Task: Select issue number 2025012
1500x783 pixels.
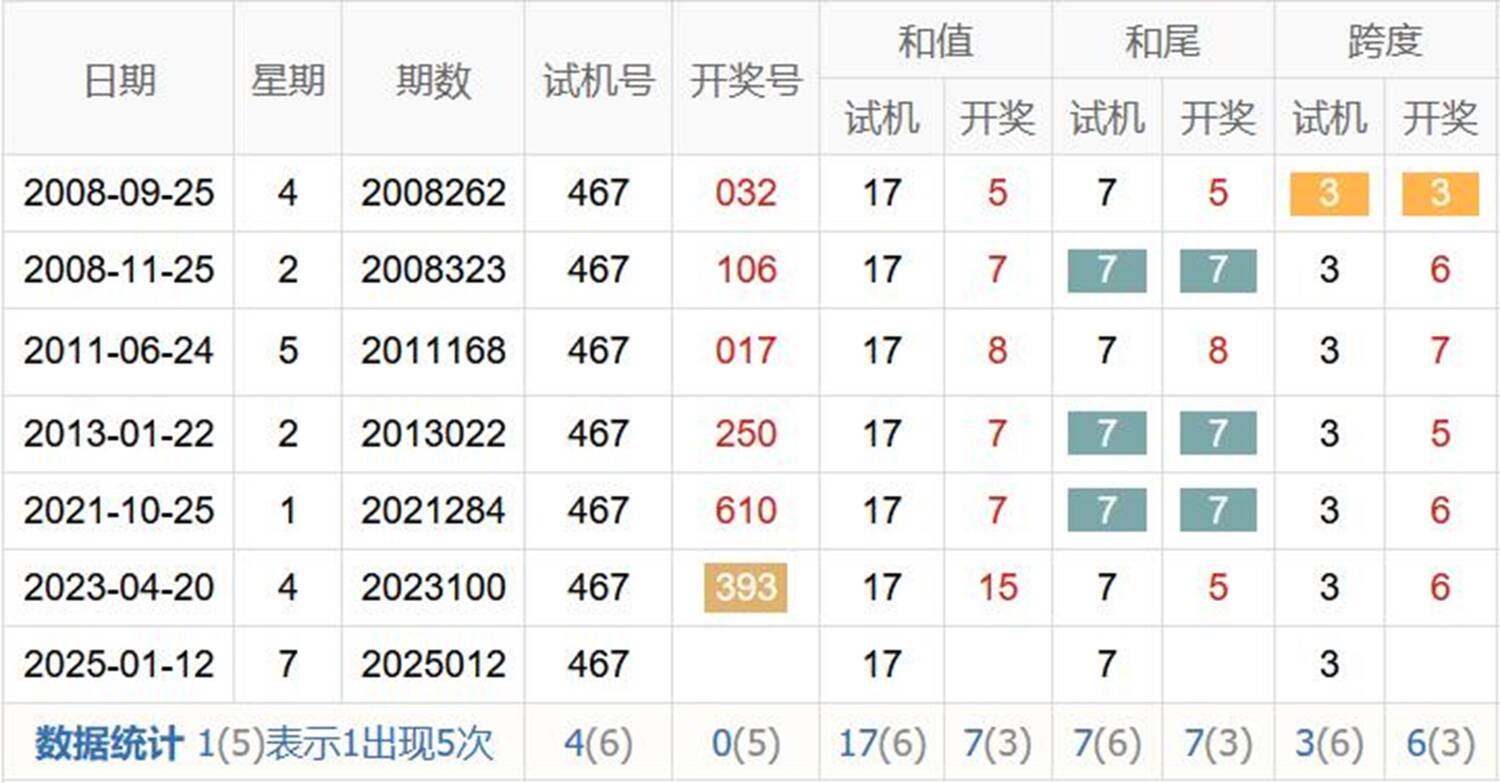Action: (x=432, y=665)
